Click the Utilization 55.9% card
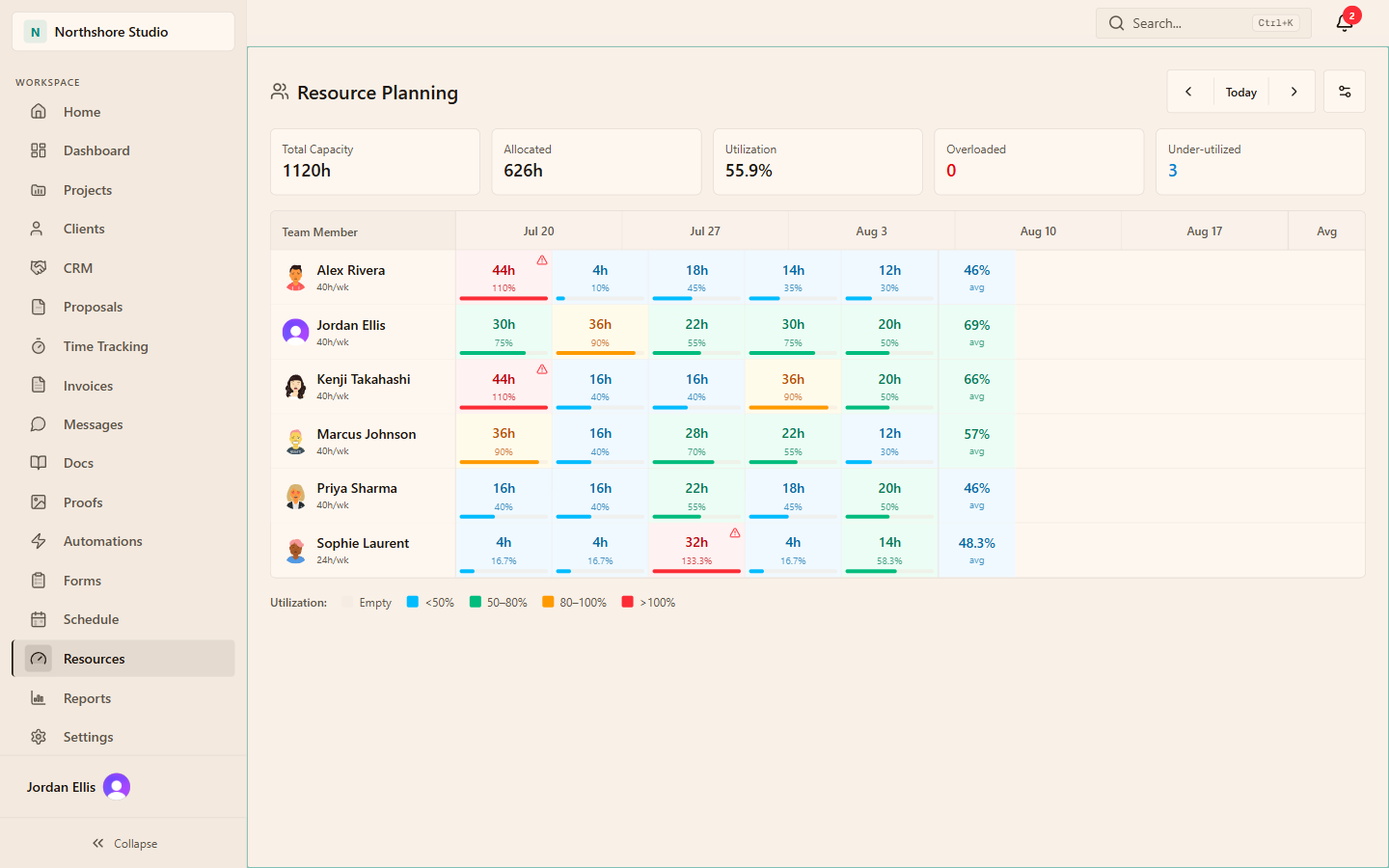Screen dimensions: 1389x868 click(x=818, y=162)
